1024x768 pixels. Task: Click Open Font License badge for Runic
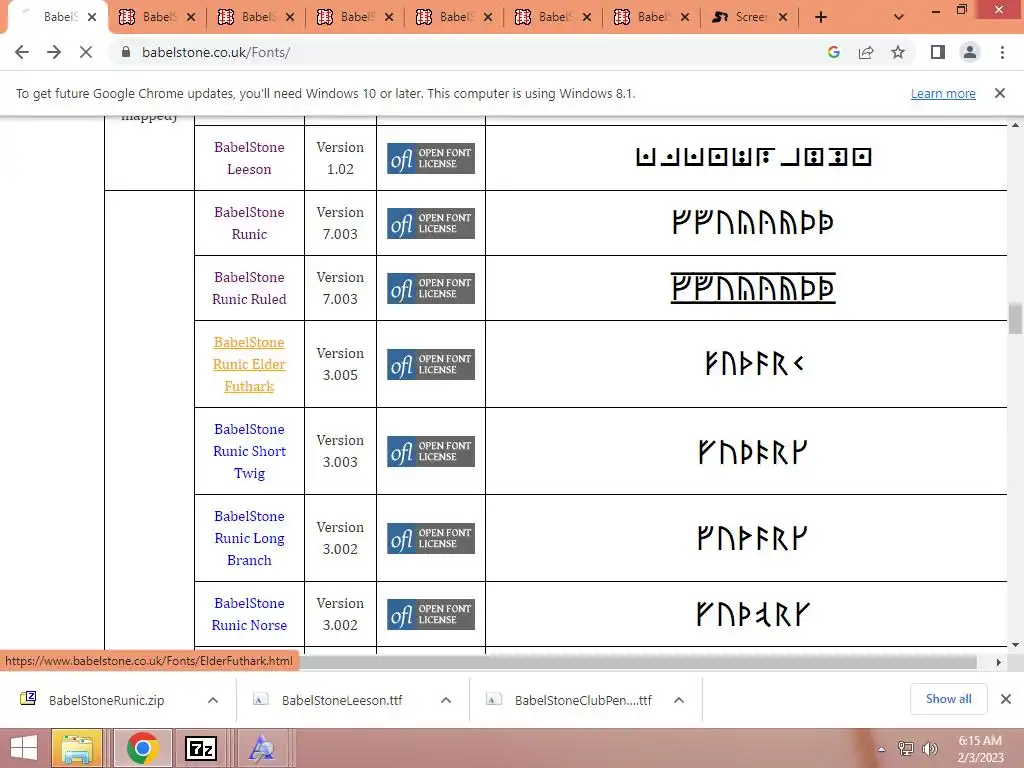click(x=430, y=223)
